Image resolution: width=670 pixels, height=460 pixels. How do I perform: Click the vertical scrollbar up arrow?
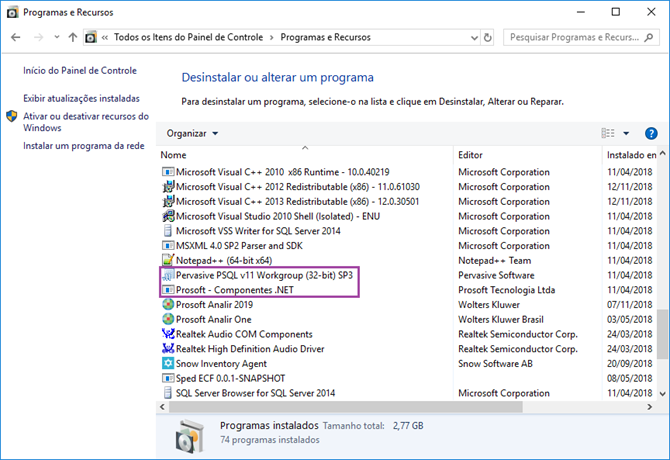(663, 153)
